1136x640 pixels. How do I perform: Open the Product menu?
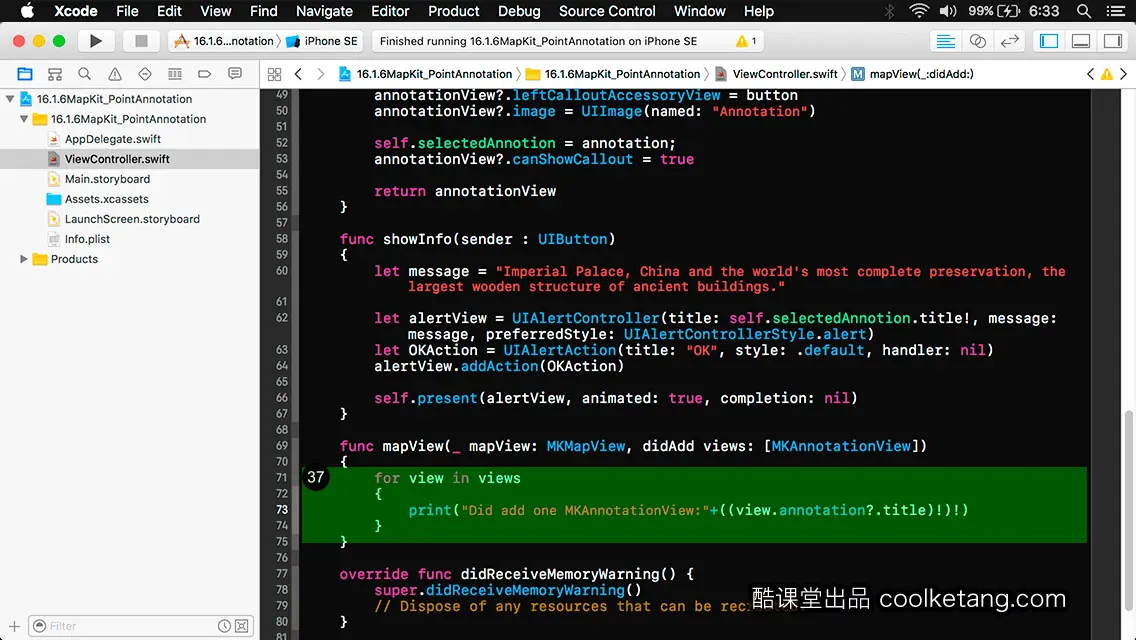454,11
